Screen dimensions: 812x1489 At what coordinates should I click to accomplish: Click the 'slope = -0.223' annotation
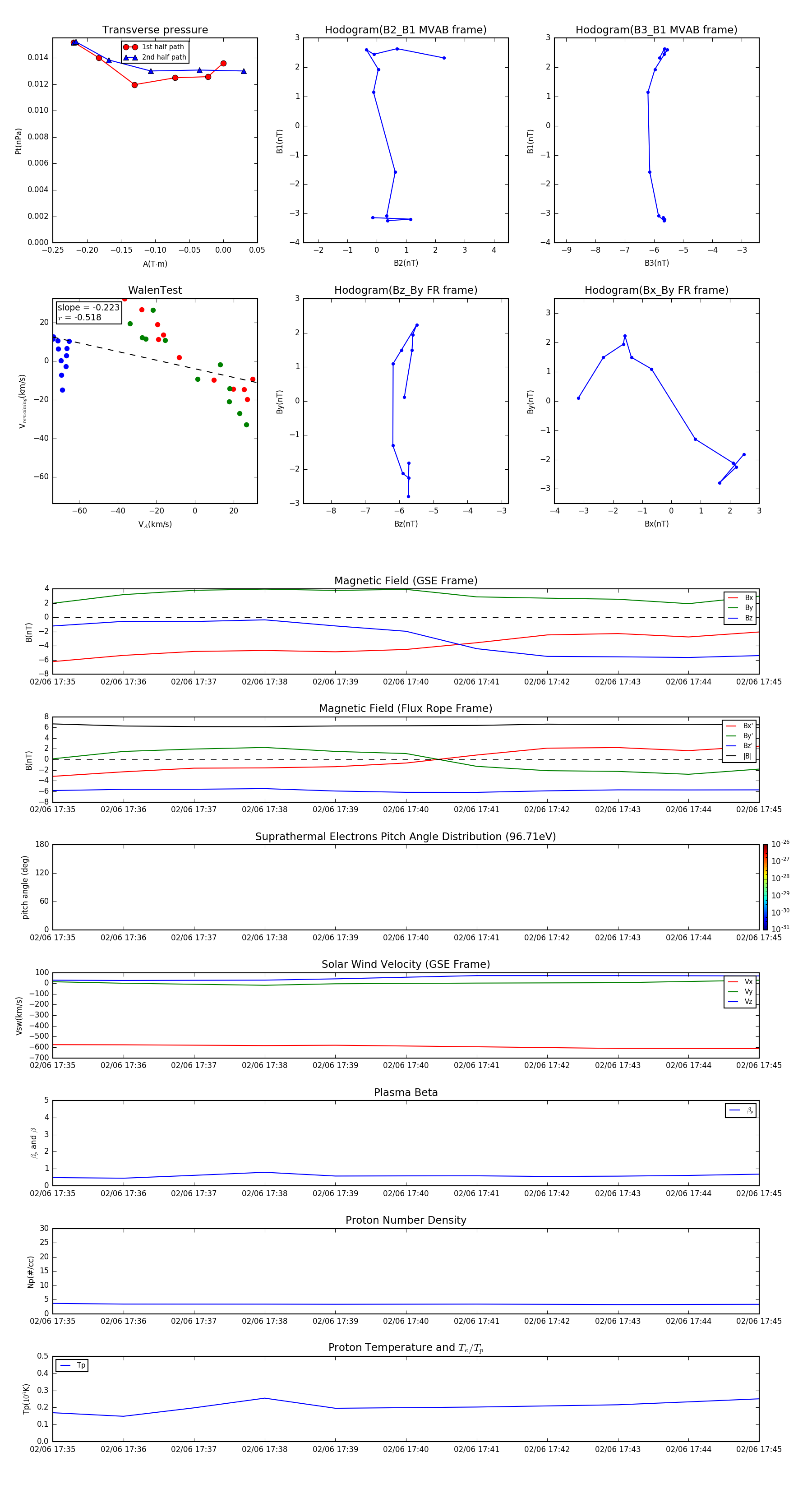88,308
